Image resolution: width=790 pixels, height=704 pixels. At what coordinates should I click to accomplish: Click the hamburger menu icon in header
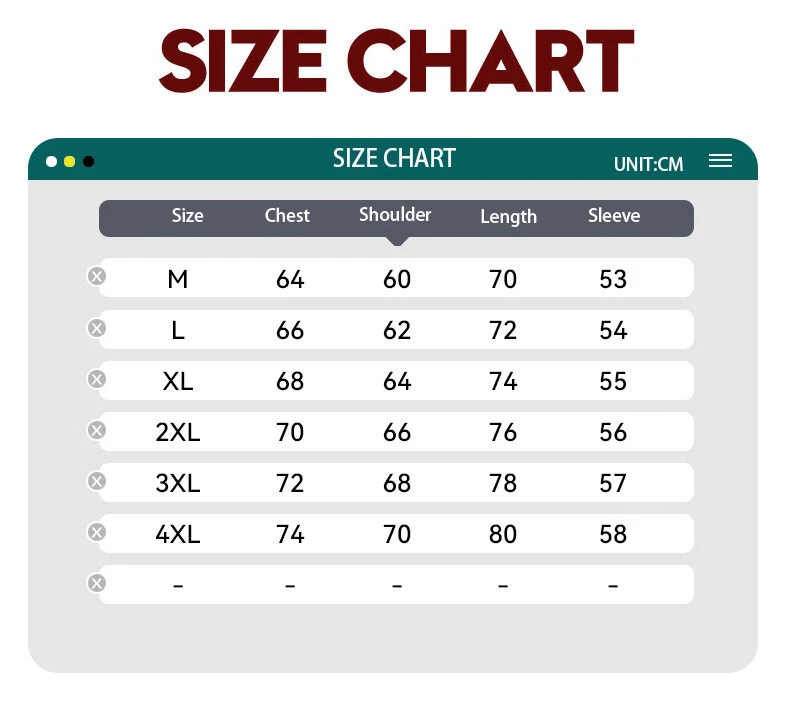[x=720, y=161]
